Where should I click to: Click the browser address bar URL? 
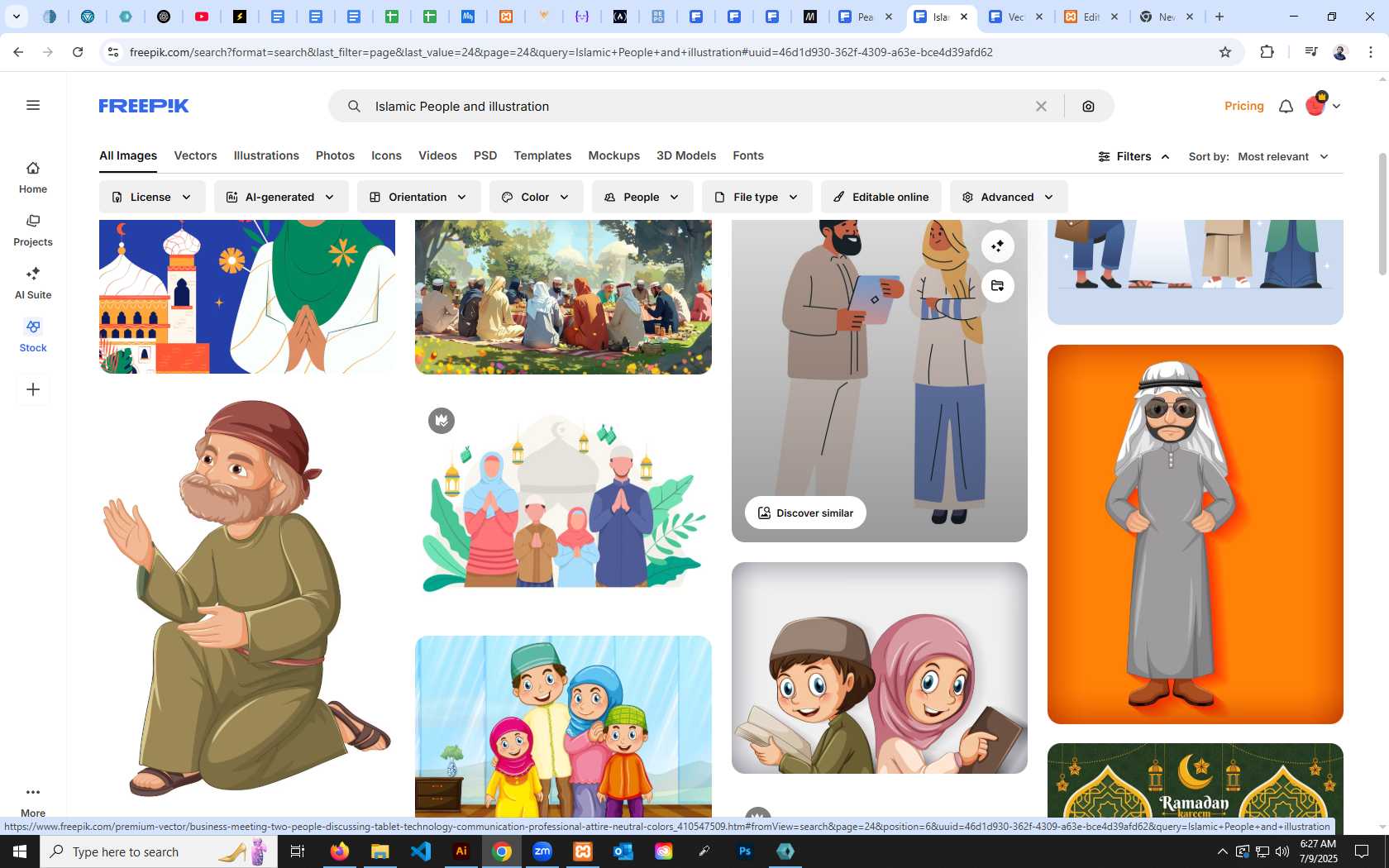pyautogui.click(x=561, y=52)
